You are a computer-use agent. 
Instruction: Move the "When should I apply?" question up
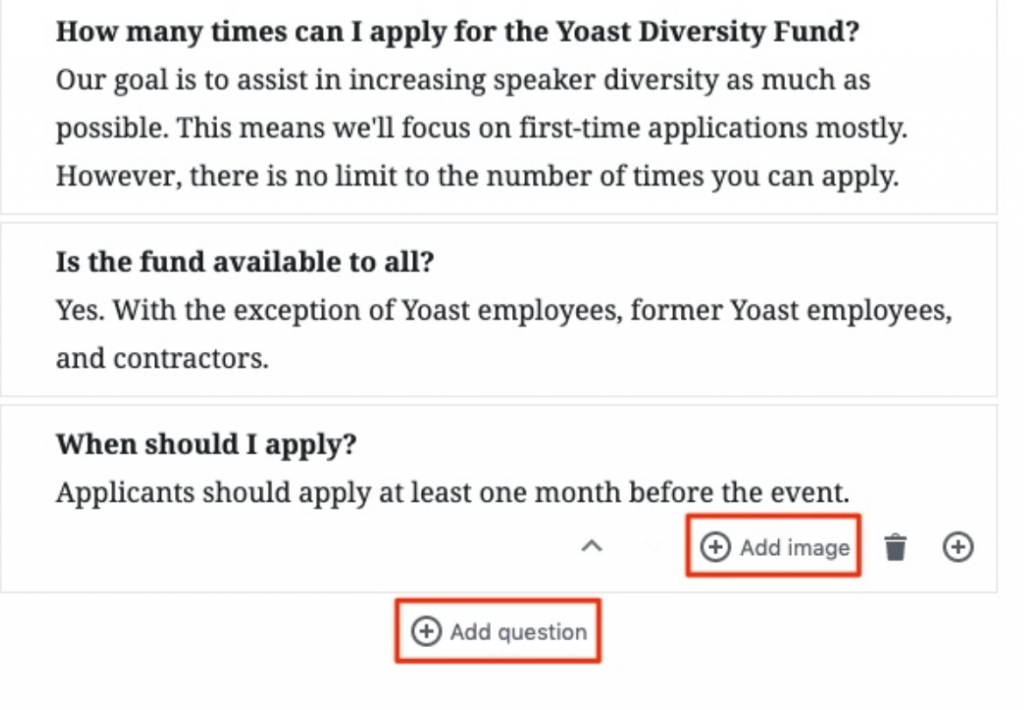pos(592,547)
